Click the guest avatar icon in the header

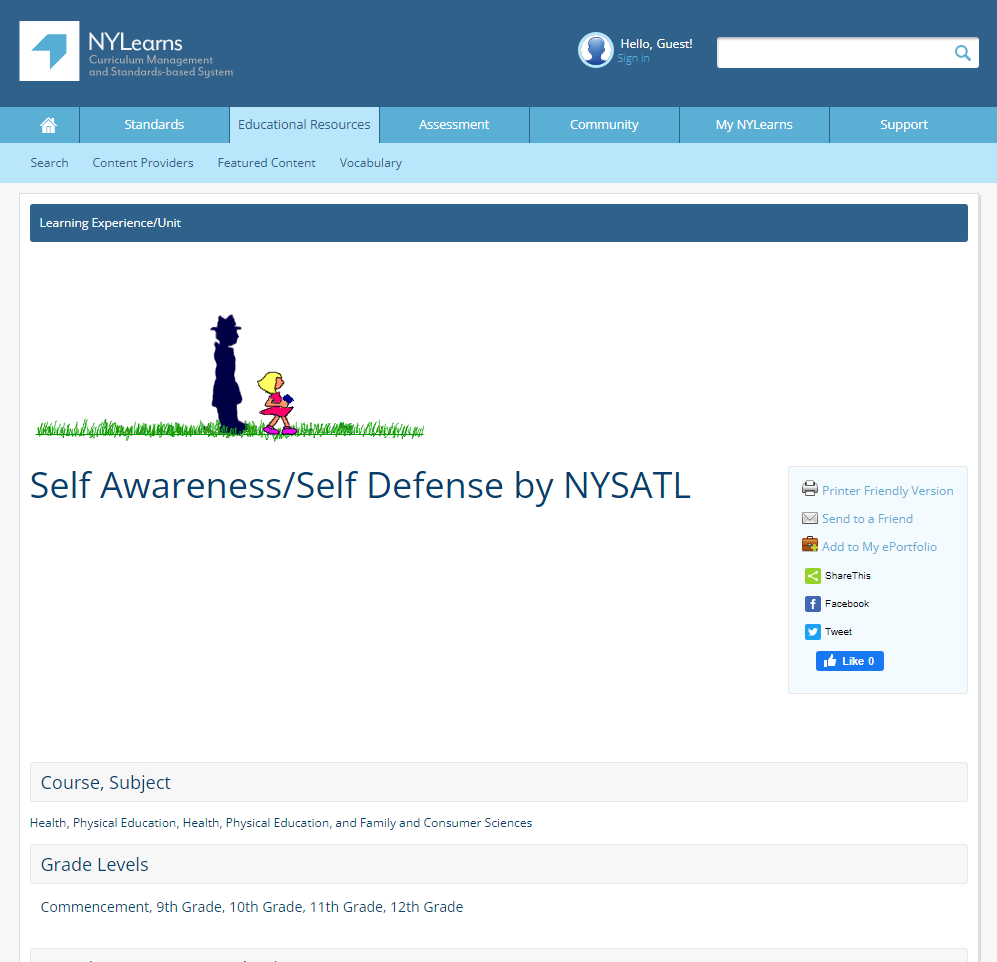[x=596, y=50]
